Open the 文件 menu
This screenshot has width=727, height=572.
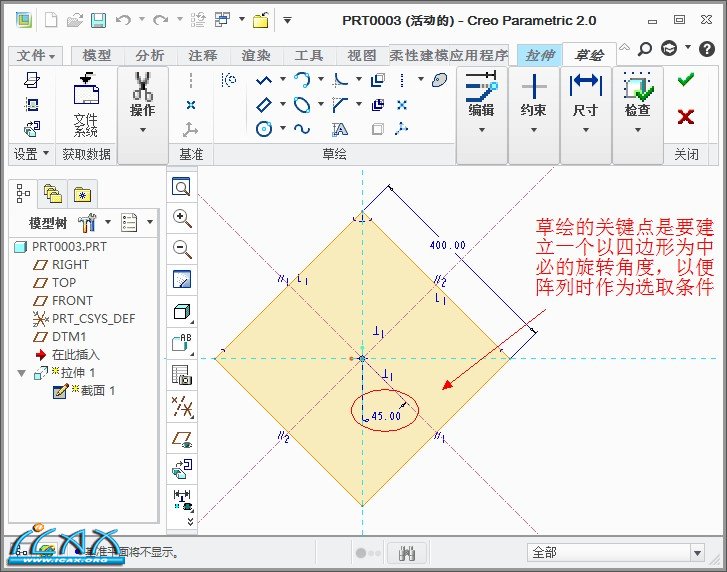pyautogui.click(x=37, y=56)
